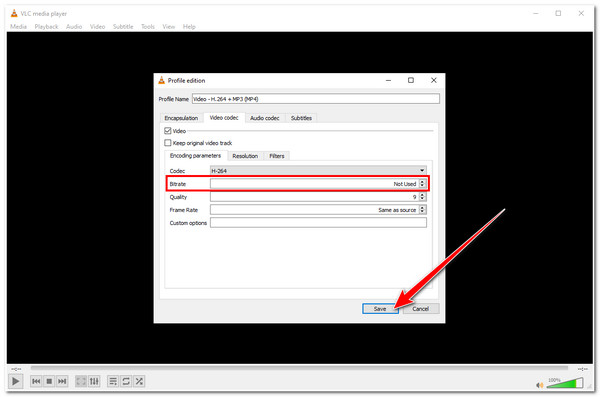Screen dimensions: 600x397
Task: Click the Frame Rate field
Action: 314,210
